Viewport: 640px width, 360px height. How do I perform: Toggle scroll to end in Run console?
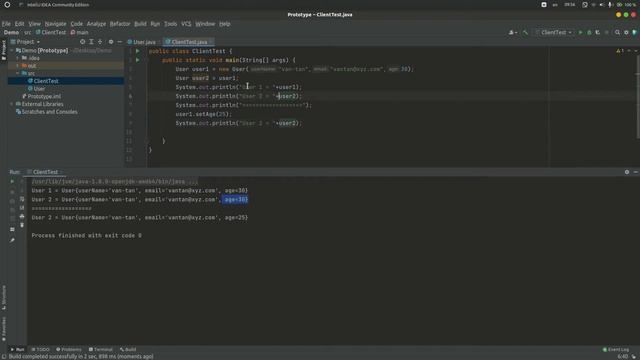coord(22,208)
